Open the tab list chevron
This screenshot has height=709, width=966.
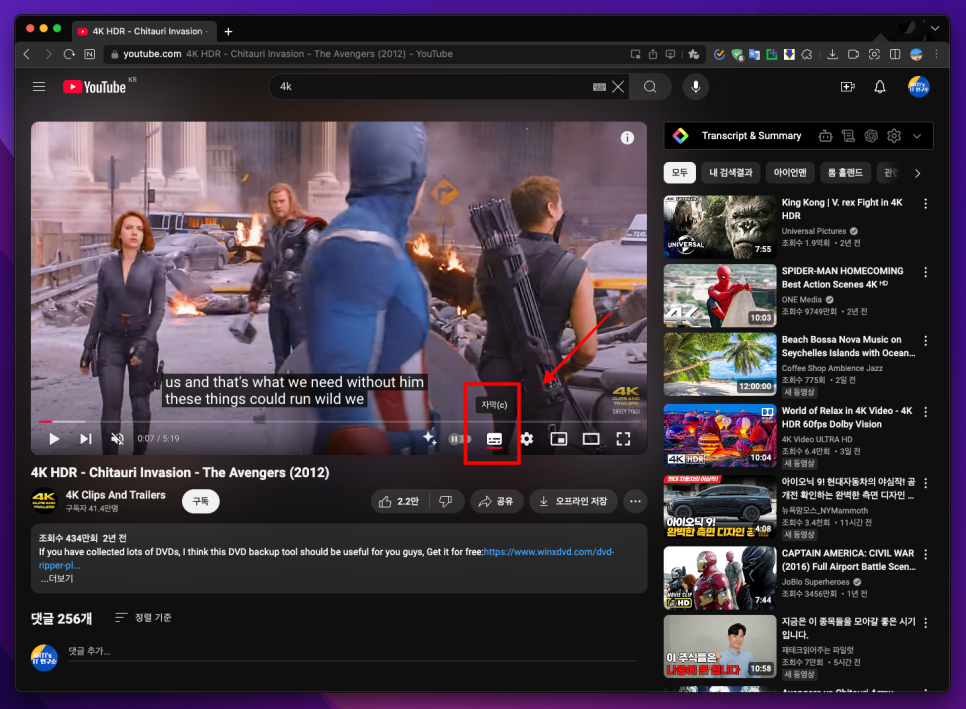click(935, 28)
